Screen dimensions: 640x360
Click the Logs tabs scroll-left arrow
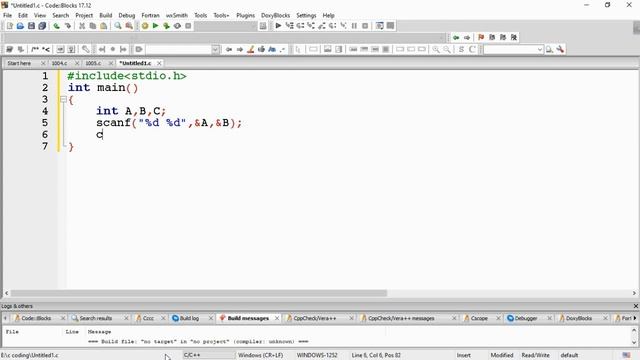tap(5, 318)
